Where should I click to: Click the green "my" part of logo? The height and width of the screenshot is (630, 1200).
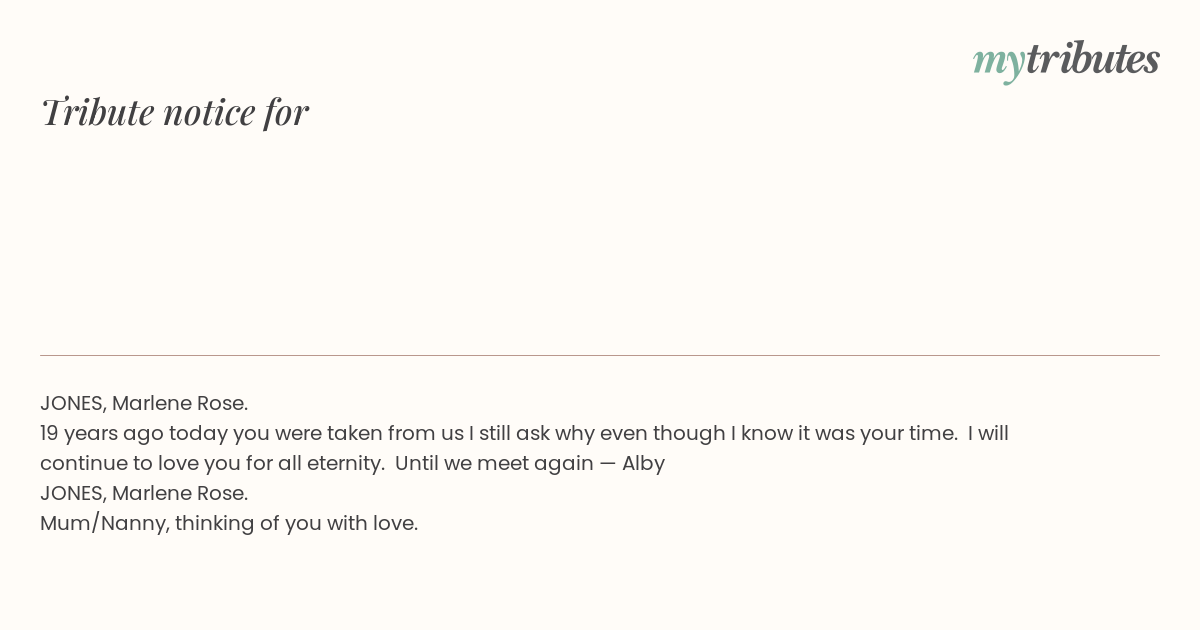click(999, 63)
